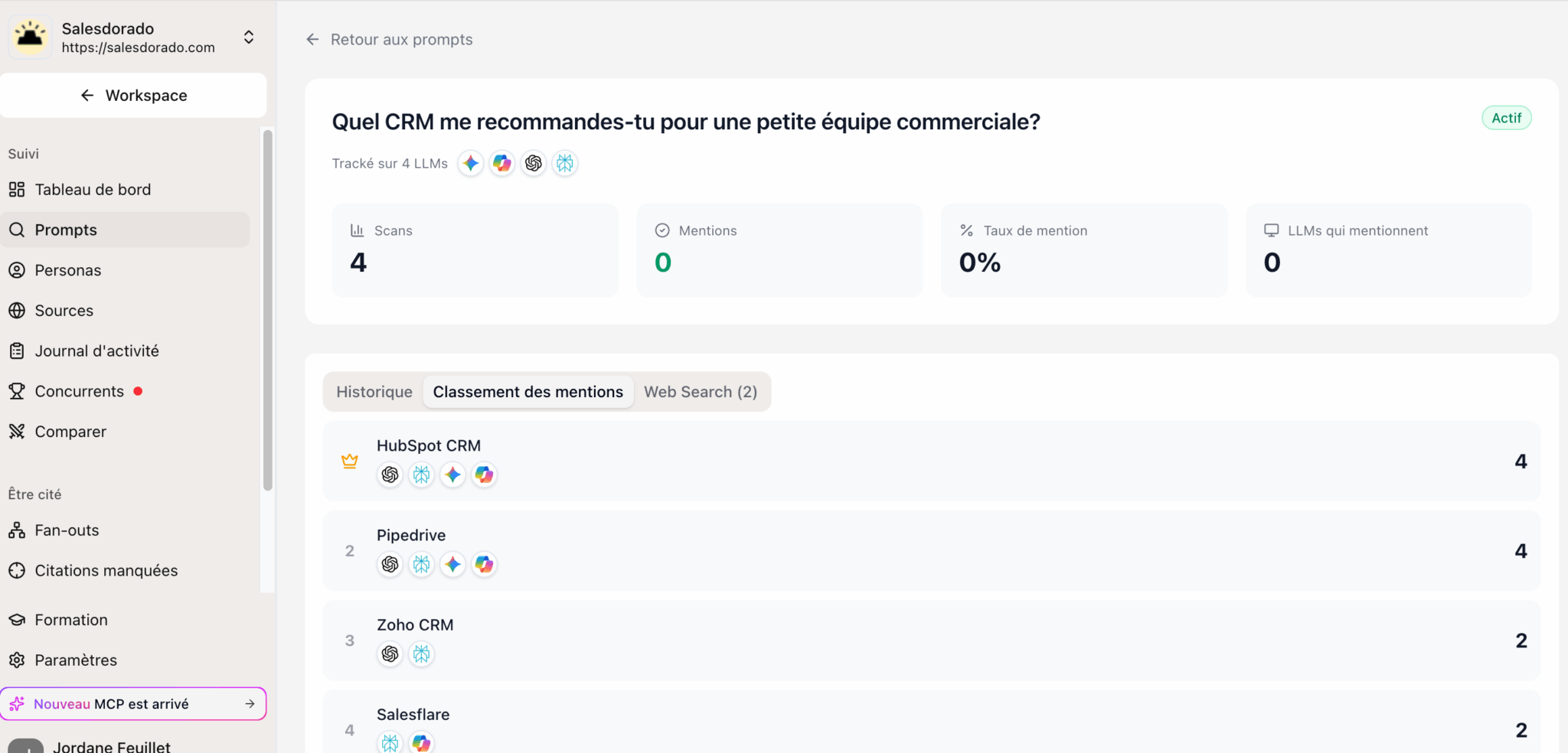Open the Personas page
This screenshot has width=1568, height=753.
[x=125, y=270]
